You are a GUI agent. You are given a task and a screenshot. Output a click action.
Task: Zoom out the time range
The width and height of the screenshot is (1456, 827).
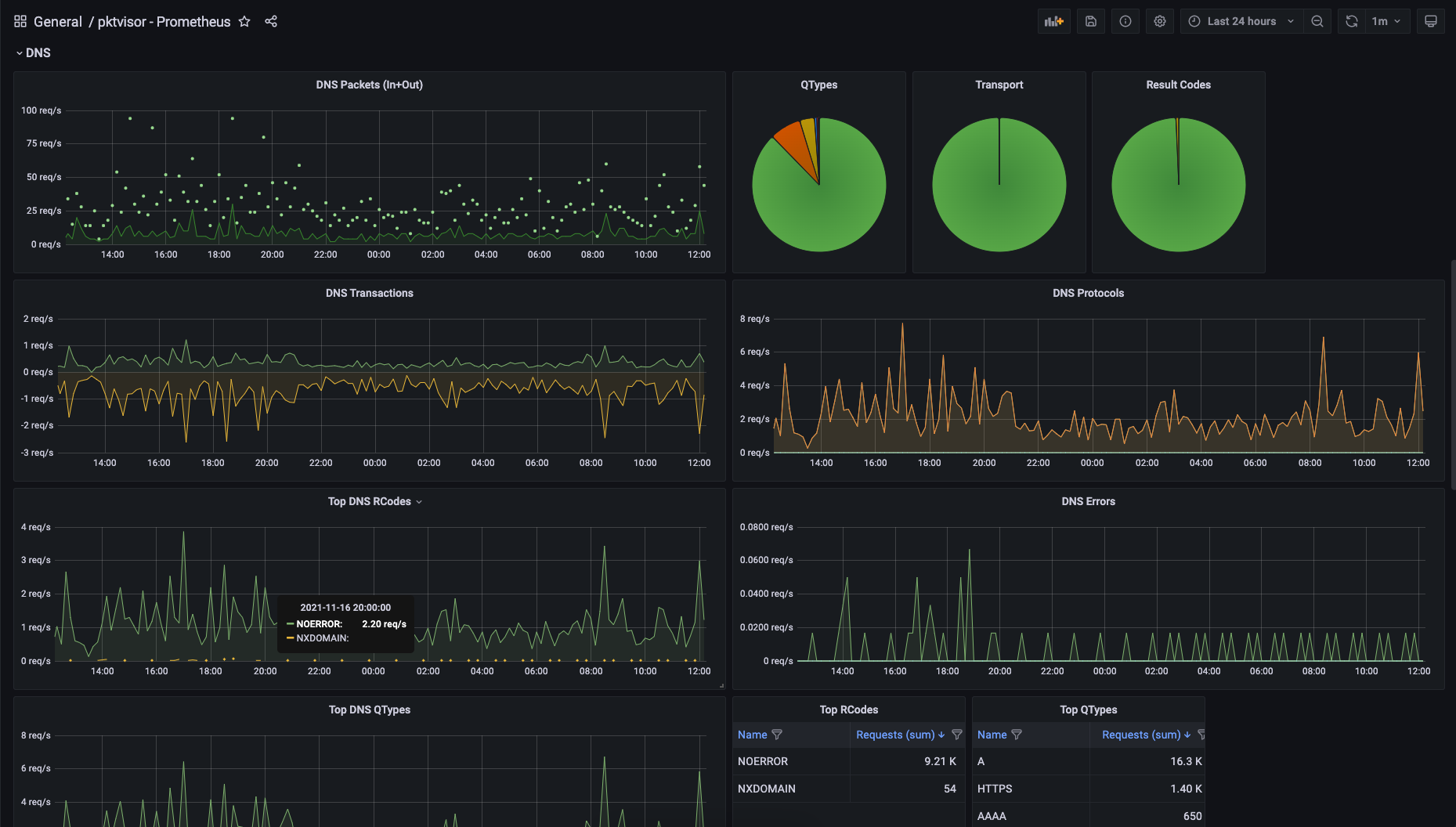point(1317,21)
